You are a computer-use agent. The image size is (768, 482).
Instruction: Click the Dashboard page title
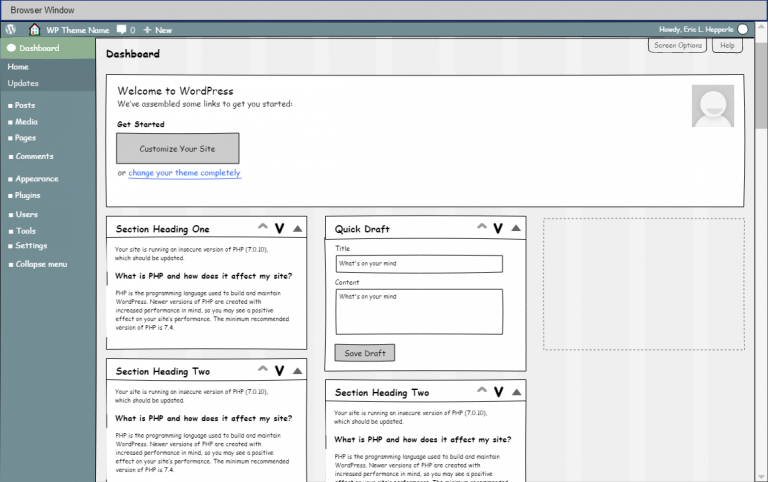point(133,54)
